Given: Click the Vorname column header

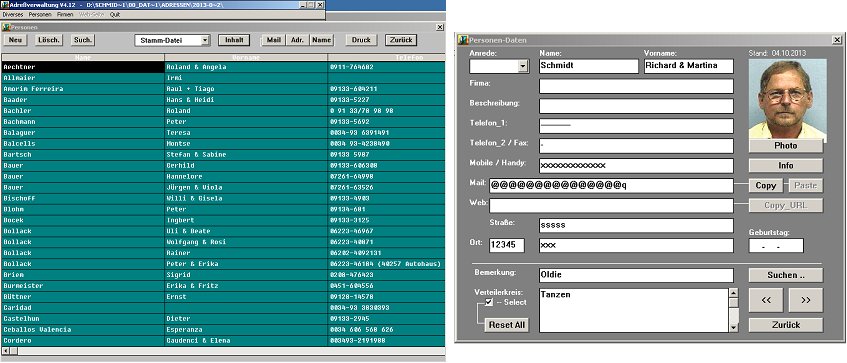Looking at the screenshot, I should [246, 57].
